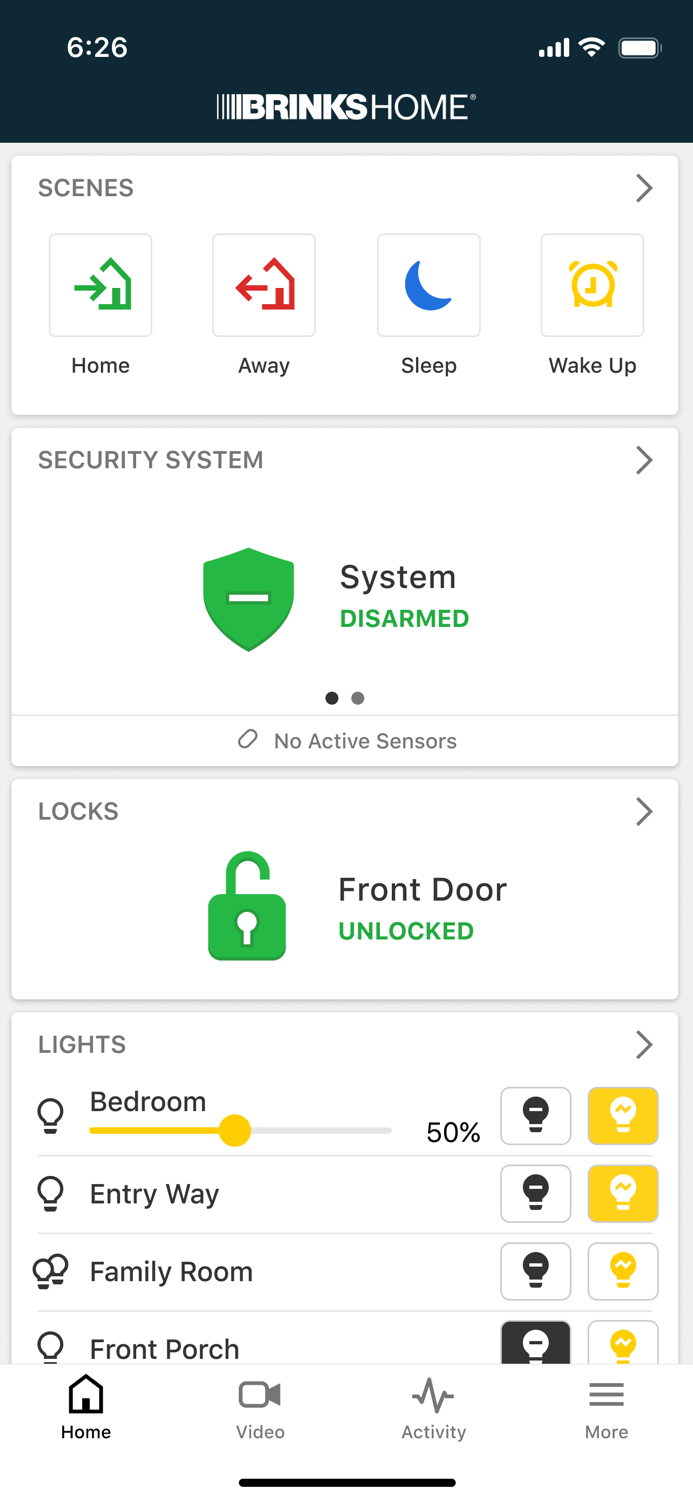The height and width of the screenshot is (1500, 693).
Task: Open the Activity waveform icon
Action: coord(433,1393)
